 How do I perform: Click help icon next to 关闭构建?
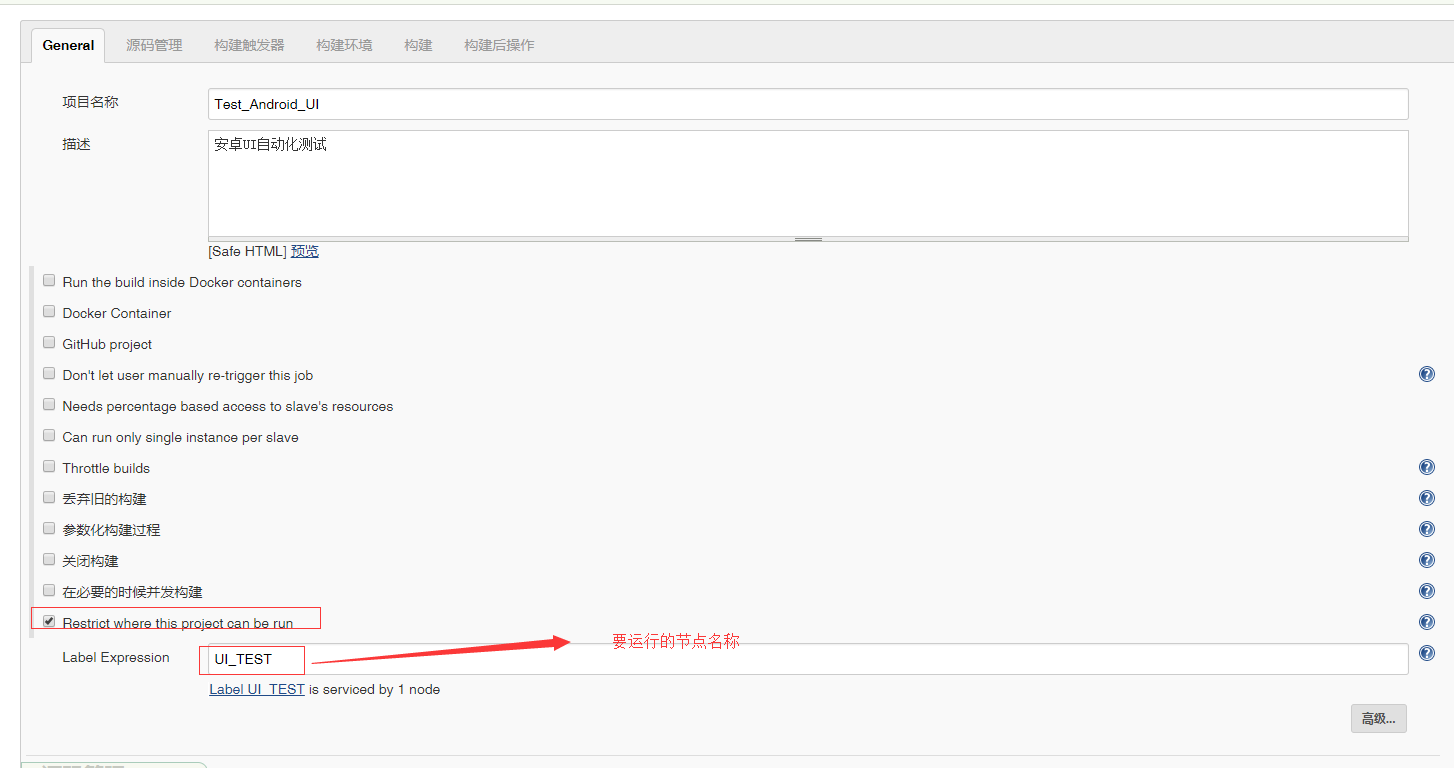1427,559
